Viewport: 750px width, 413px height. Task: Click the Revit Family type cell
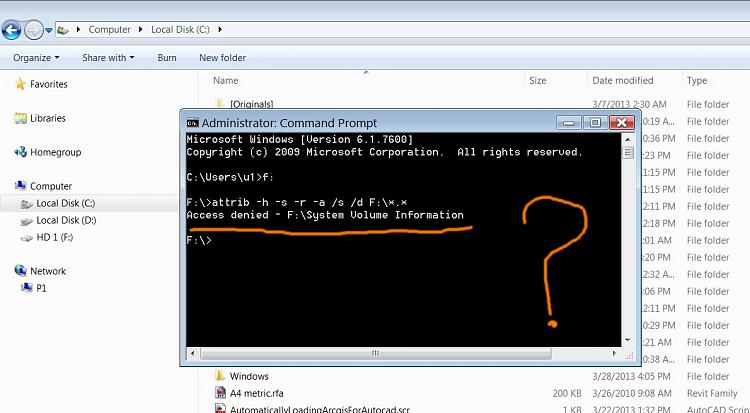pyautogui.click(x=712, y=394)
